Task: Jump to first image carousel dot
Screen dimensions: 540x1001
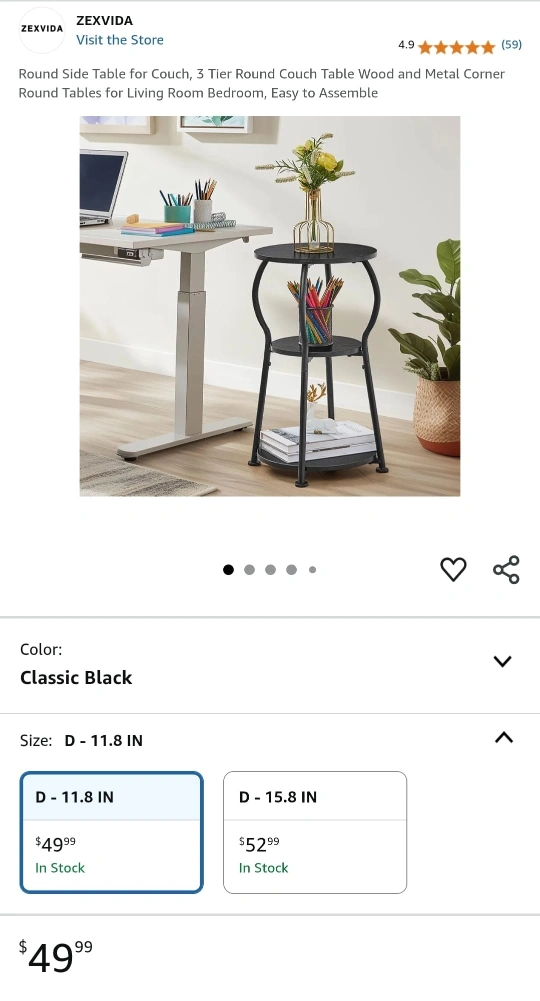Action: coord(229,569)
